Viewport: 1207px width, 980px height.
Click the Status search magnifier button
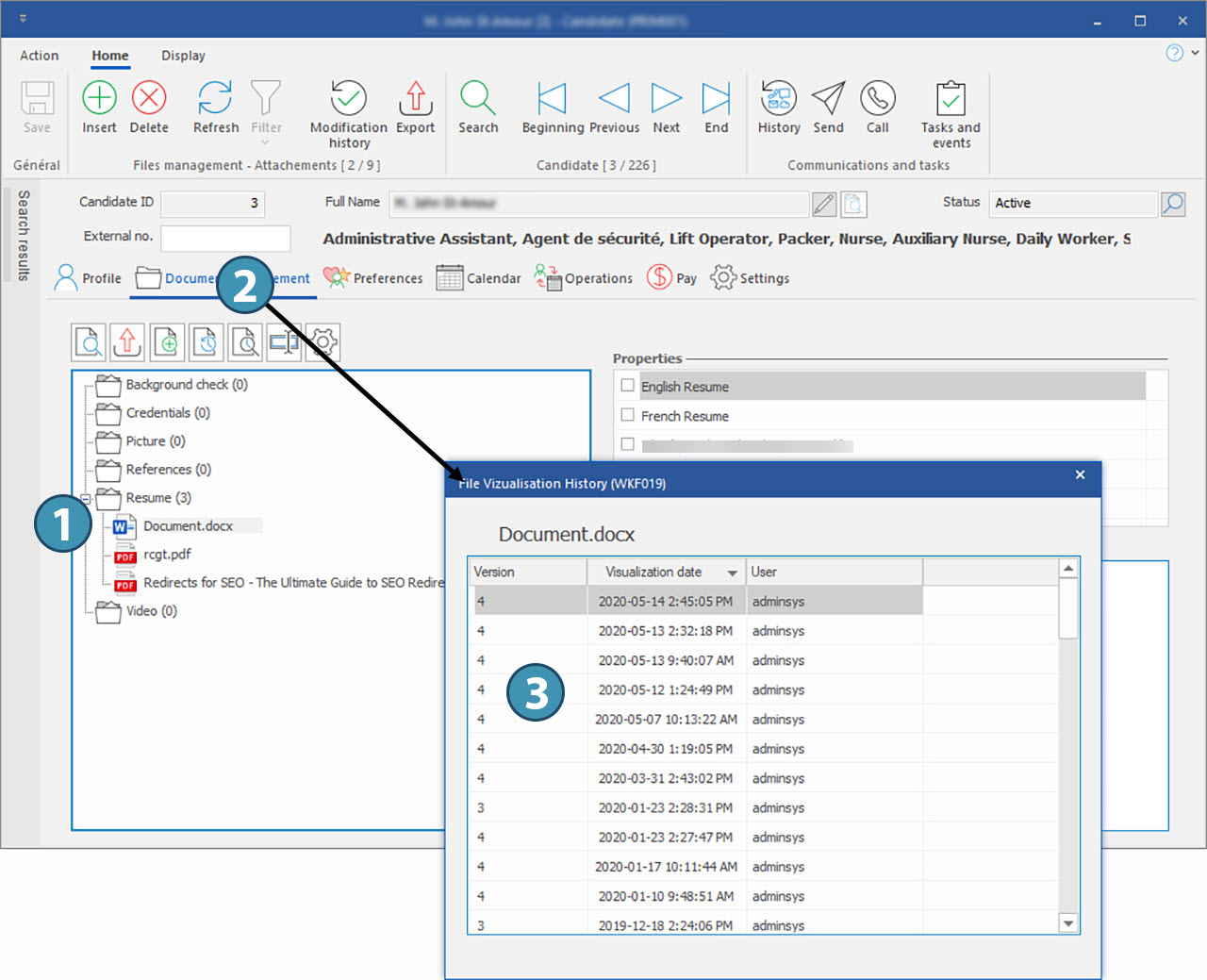tap(1173, 204)
